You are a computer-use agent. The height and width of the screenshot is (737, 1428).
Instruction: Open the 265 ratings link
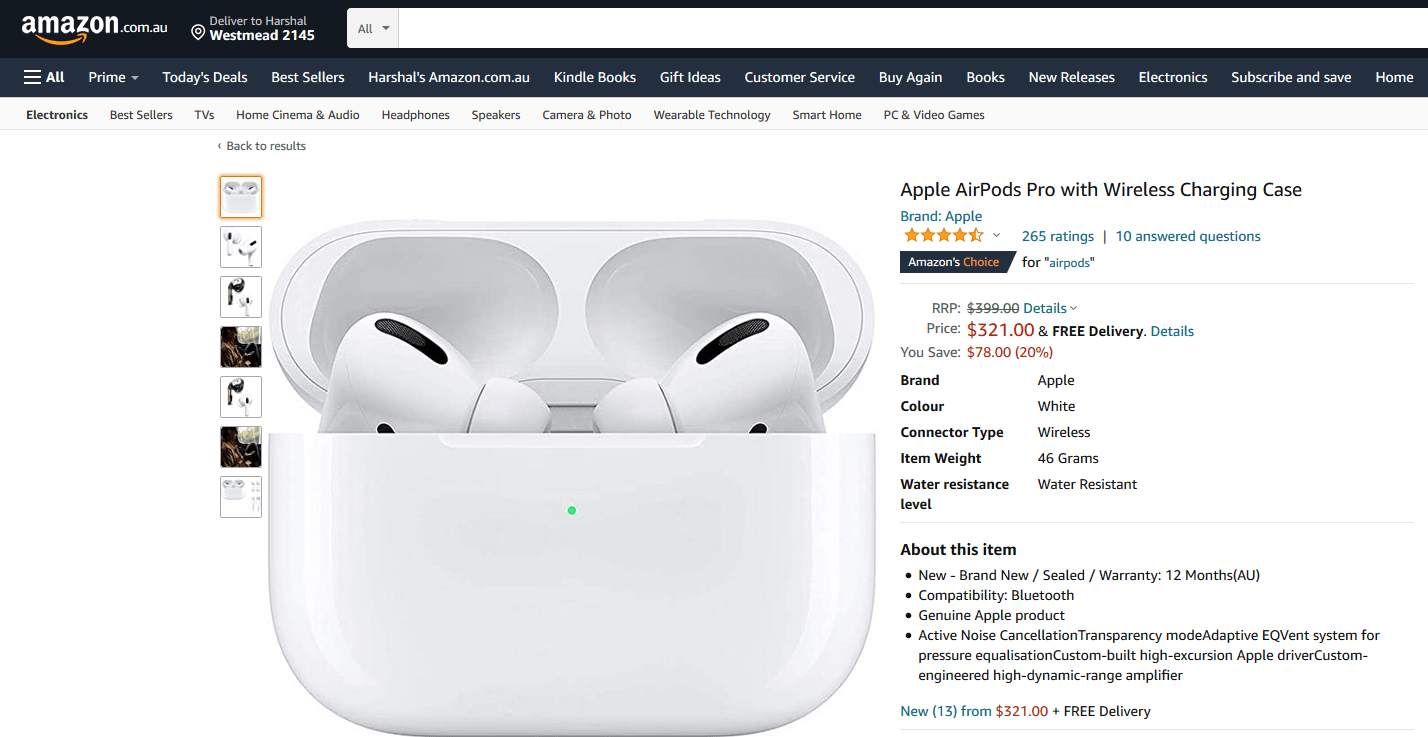[x=1057, y=236]
